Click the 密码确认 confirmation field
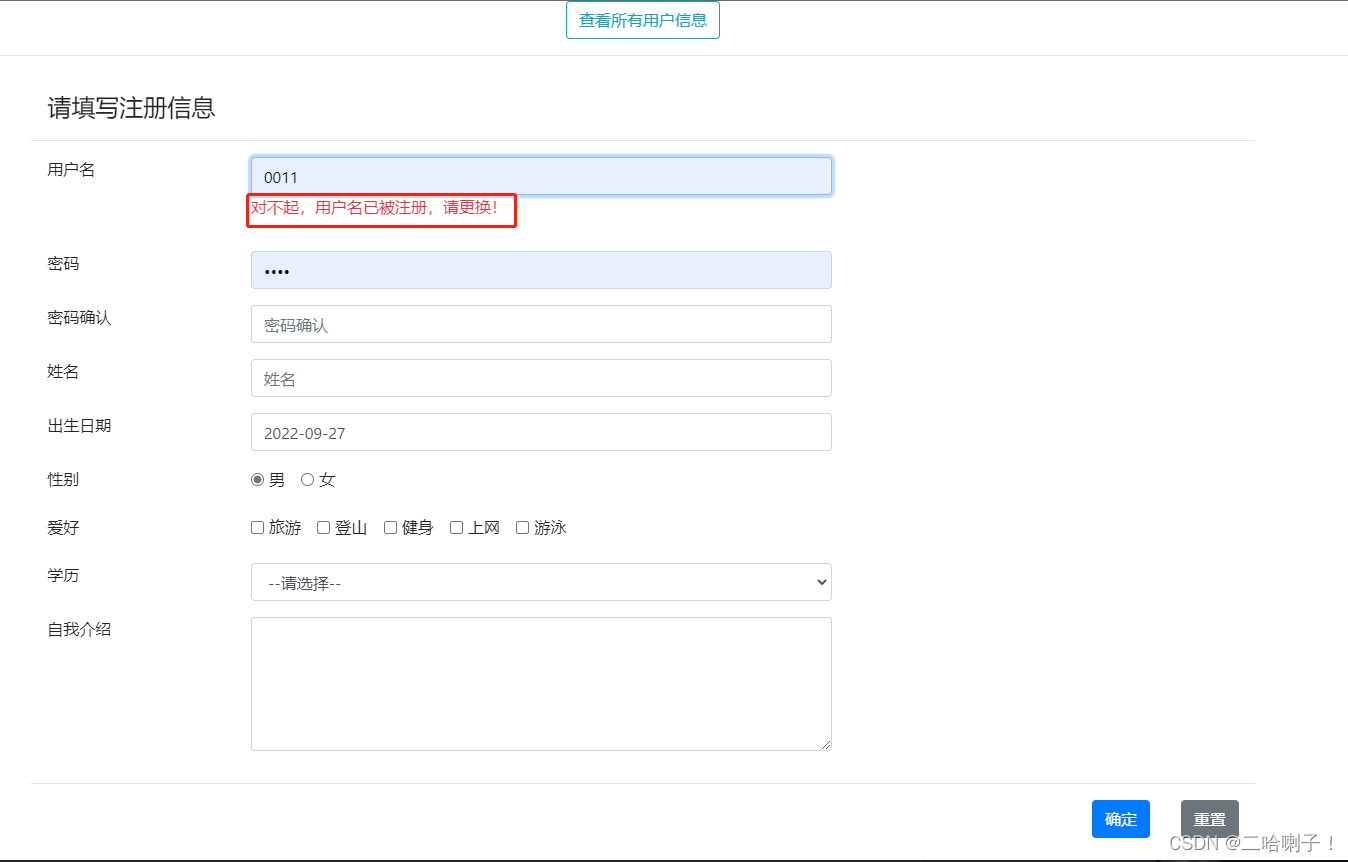The image size is (1348, 862). click(x=541, y=323)
